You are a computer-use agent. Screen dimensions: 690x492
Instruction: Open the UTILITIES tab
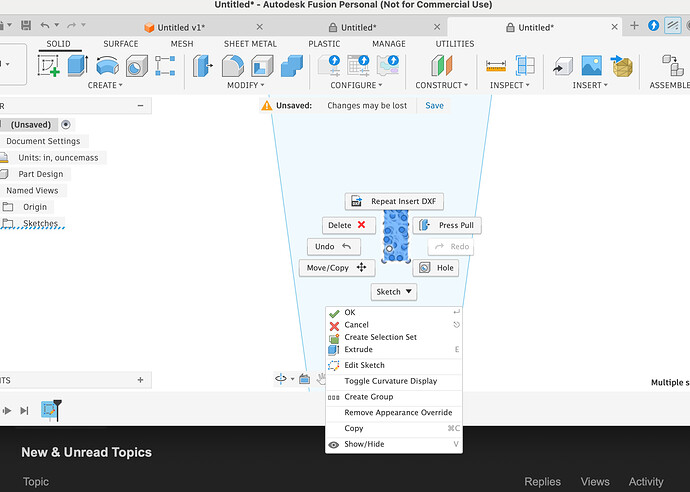pyautogui.click(x=455, y=44)
